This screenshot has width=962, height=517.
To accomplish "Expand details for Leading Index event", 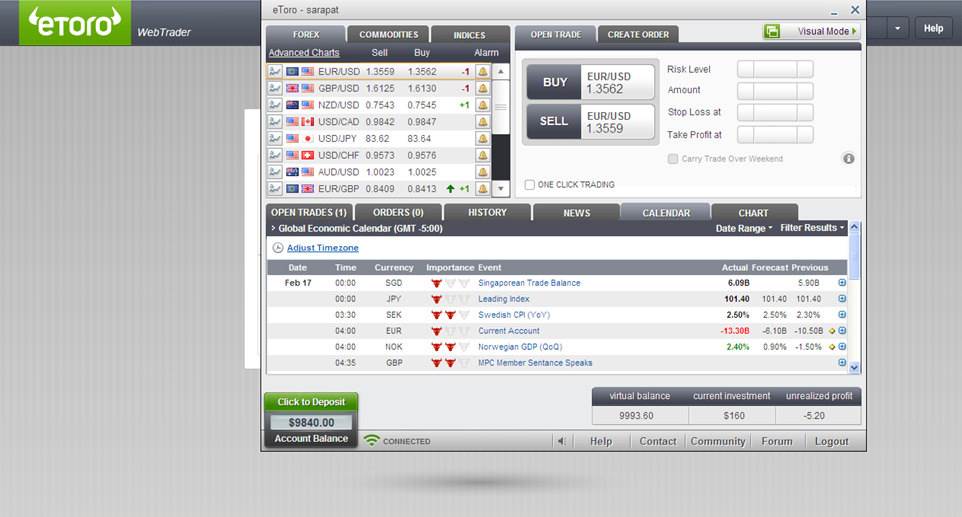I will point(842,299).
